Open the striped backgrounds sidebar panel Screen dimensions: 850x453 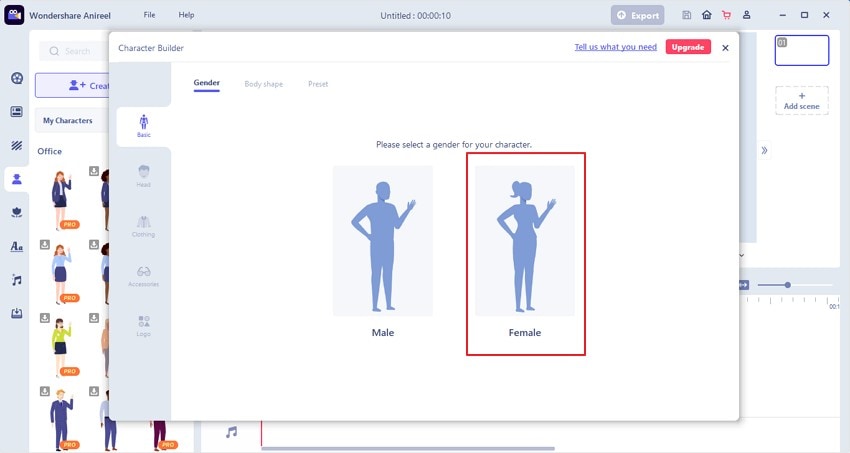(x=17, y=145)
